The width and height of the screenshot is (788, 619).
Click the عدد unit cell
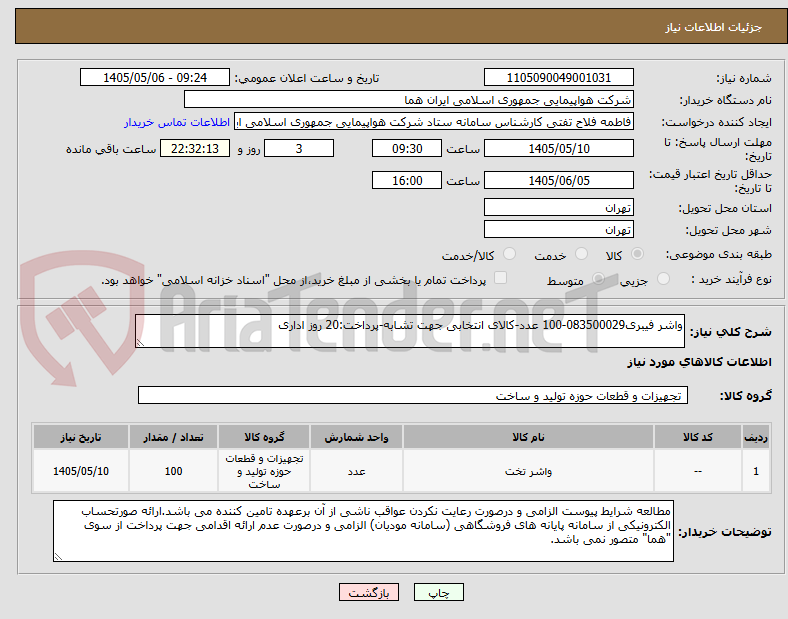pyautogui.click(x=356, y=471)
